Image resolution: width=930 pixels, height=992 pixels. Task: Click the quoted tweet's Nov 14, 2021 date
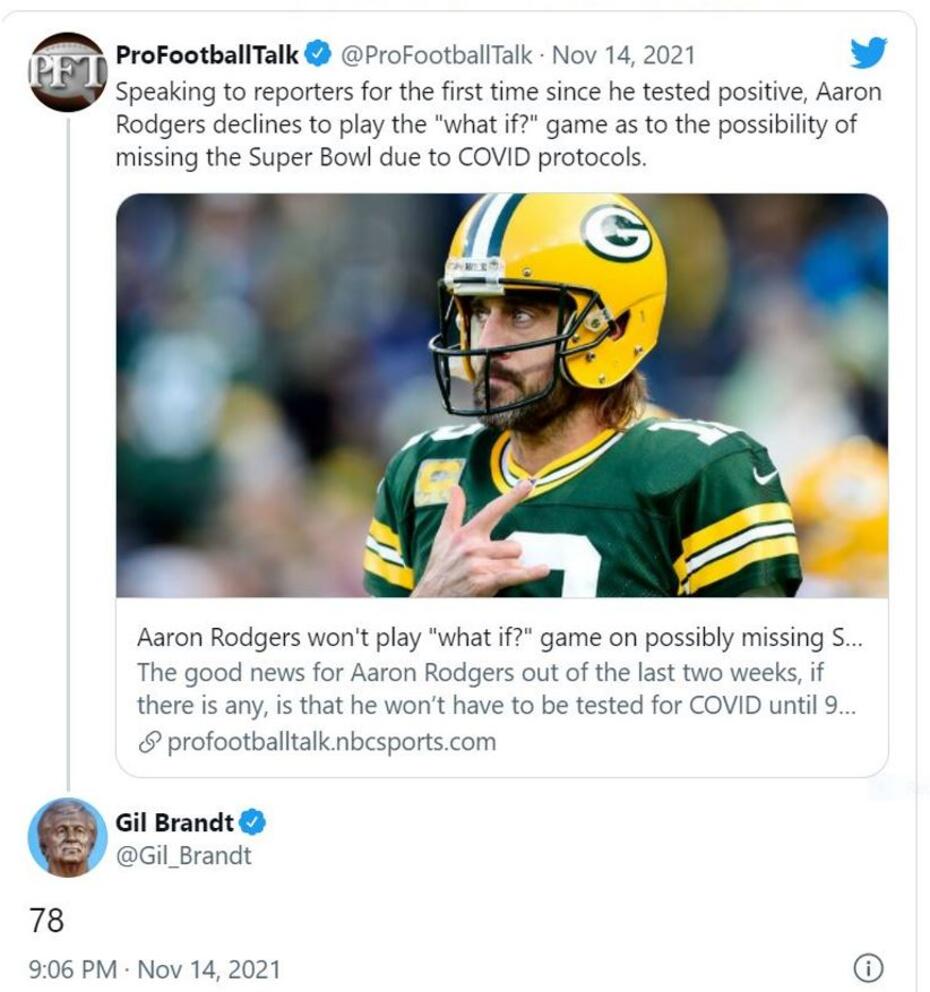(623, 53)
